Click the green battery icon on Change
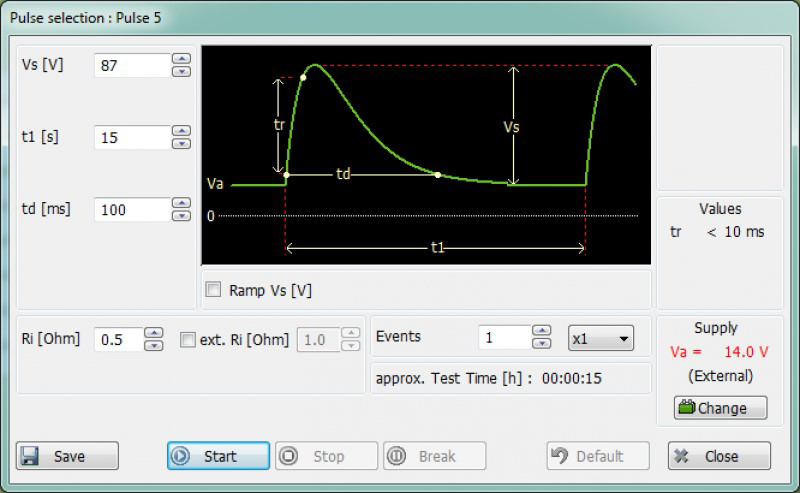The height and width of the screenshot is (493, 800). (x=687, y=407)
